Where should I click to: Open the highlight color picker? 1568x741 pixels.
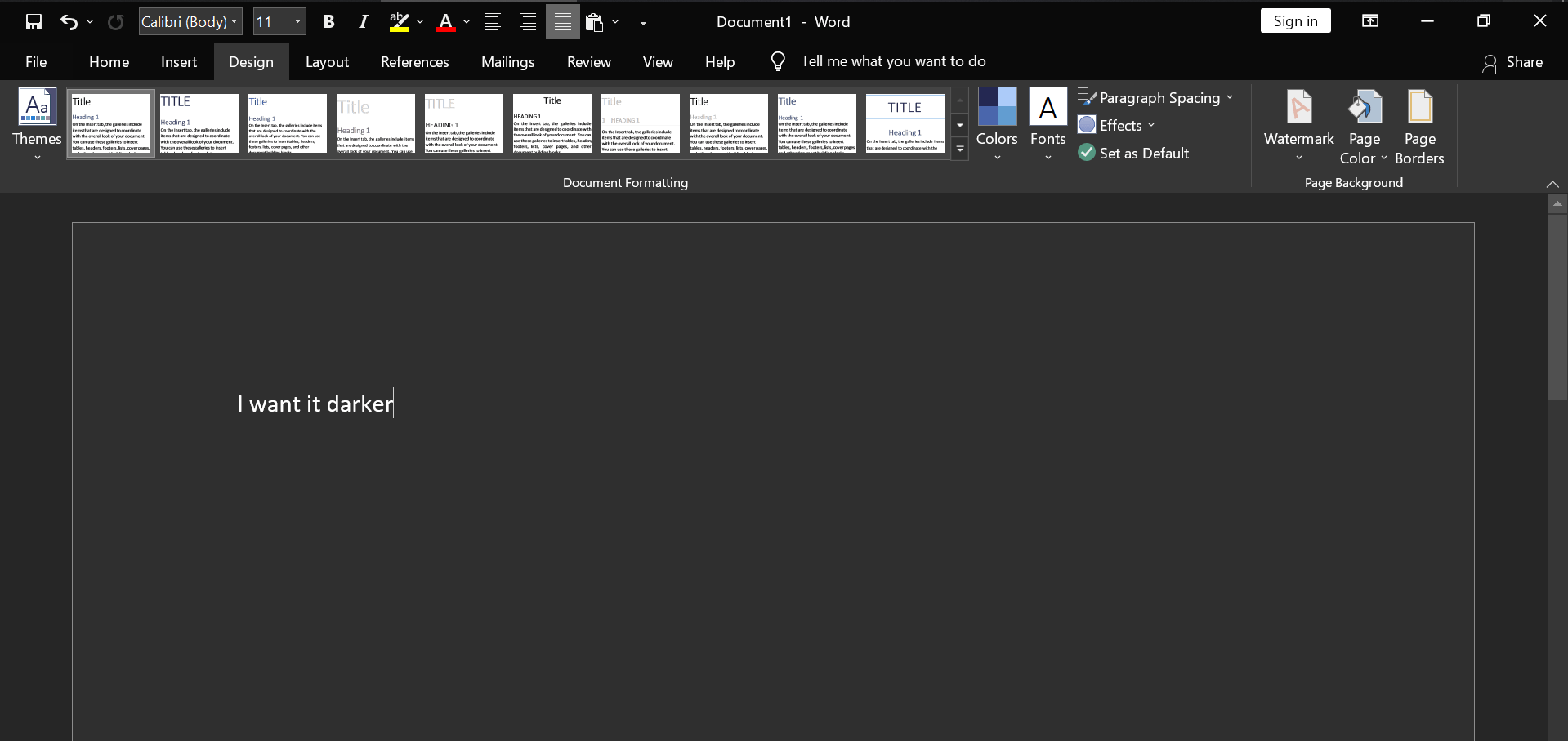[x=420, y=22]
